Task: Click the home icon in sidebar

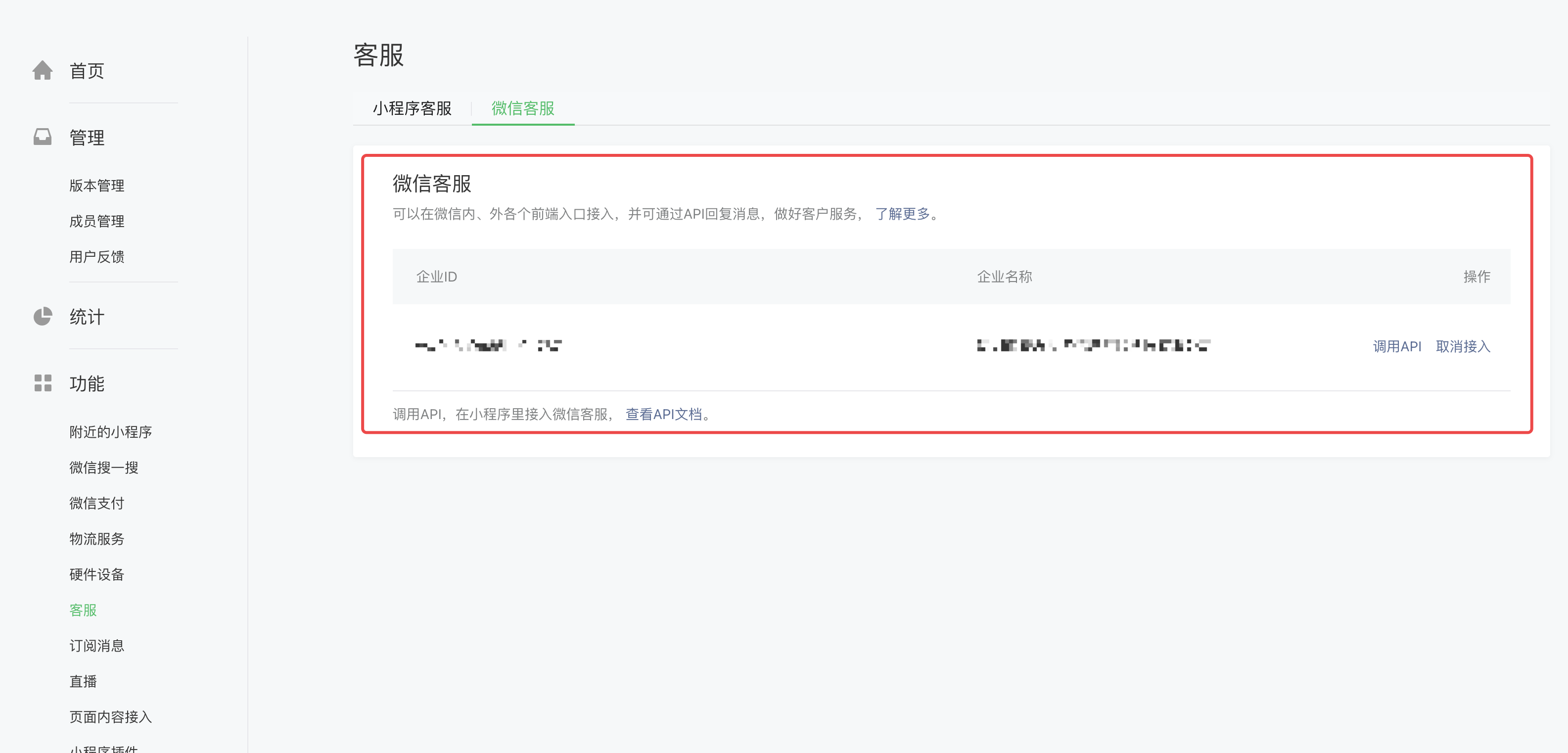Action: tap(43, 71)
